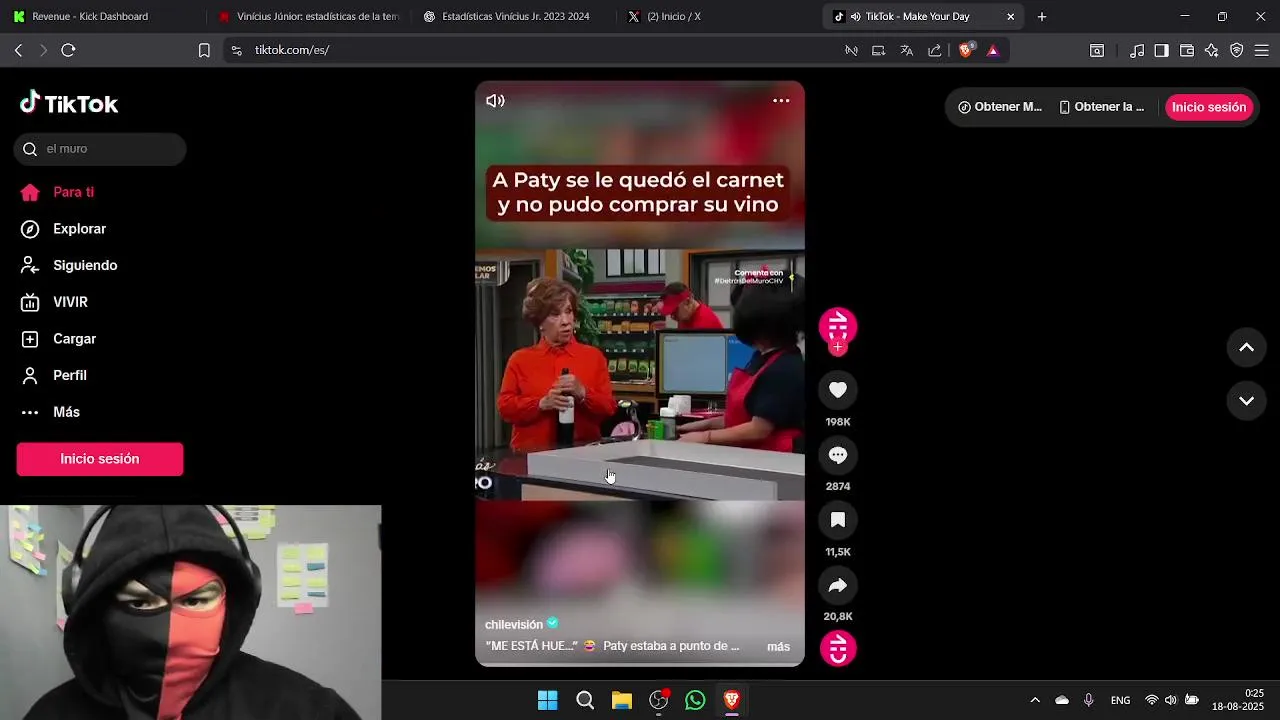Click the Obtener M... button
The image size is (1280, 720).
click(1000, 107)
